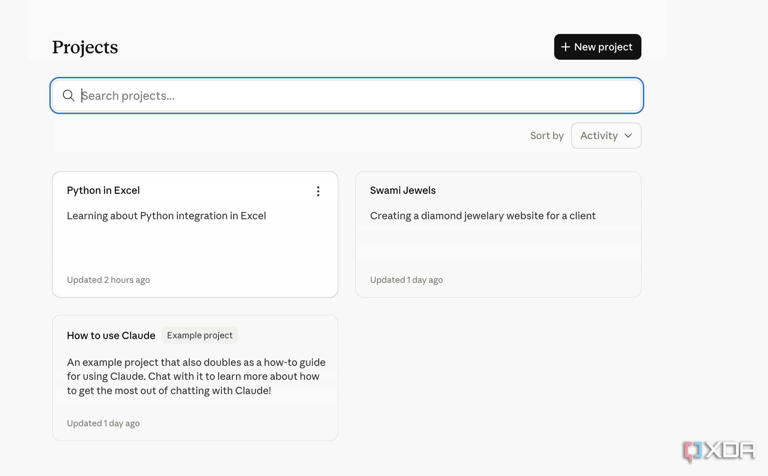The width and height of the screenshot is (768, 476).
Task: Click the how-to guide description paragraph
Action: (x=195, y=376)
